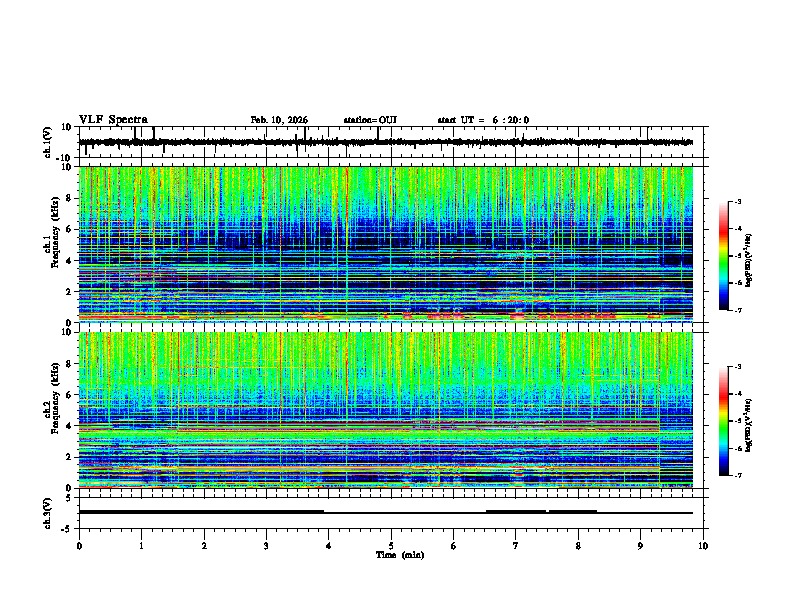Click the "0" tick on the time axis
792x612 pixels.
[x=79, y=546]
